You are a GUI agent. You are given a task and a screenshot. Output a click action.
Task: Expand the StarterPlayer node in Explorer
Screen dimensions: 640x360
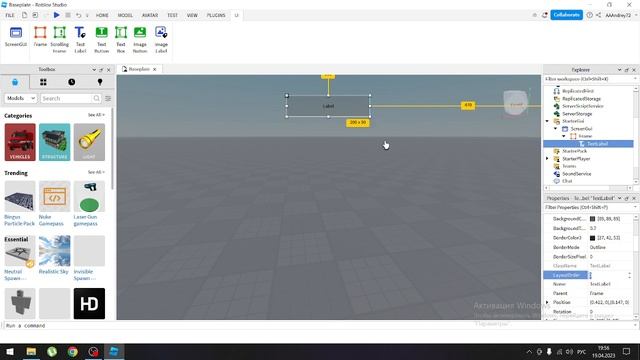pyautogui.click(x=547, y=158)
